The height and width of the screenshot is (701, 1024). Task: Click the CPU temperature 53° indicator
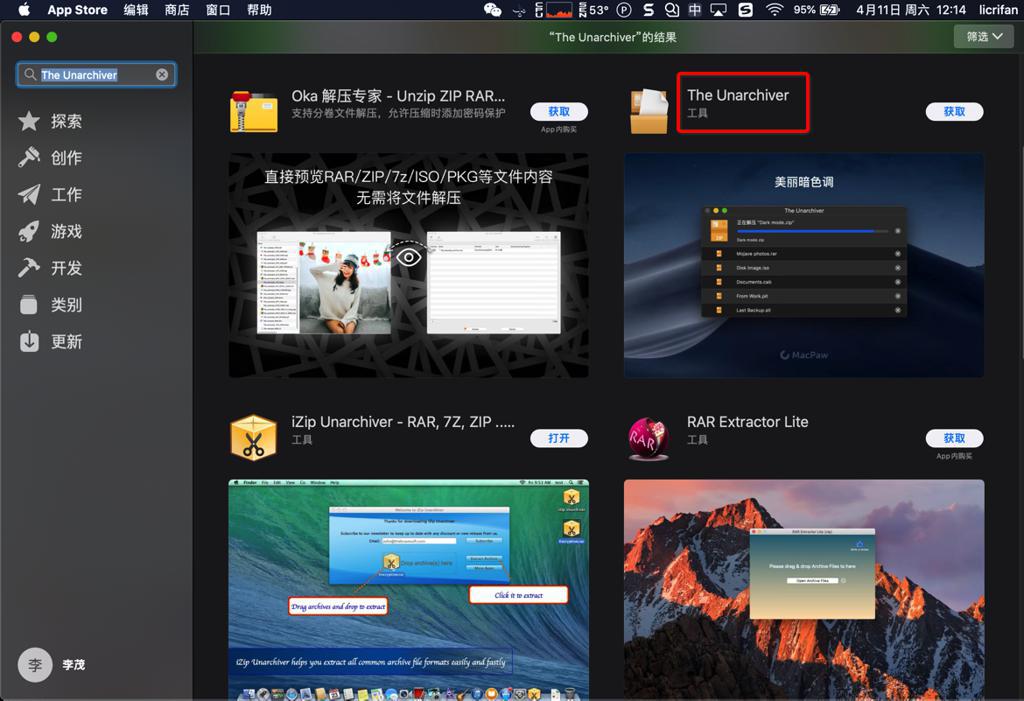click(594, 10)
